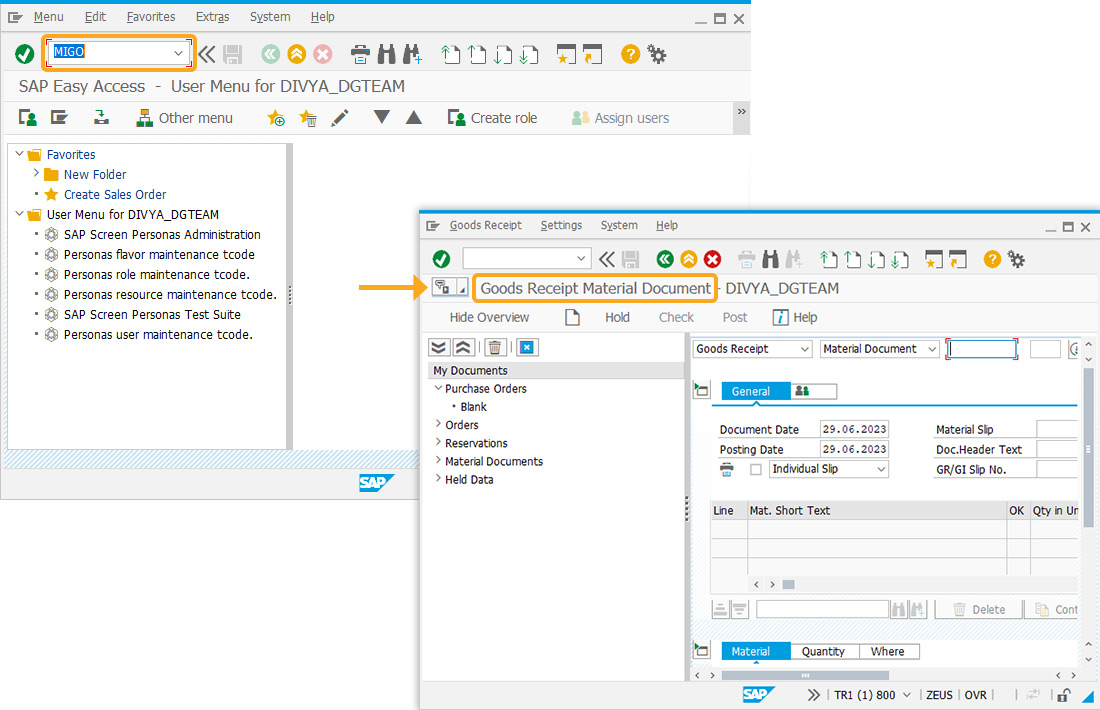
Task: Collapse User Menu for DIVYA_DGTEAM folder
Action: coord(20,213)
